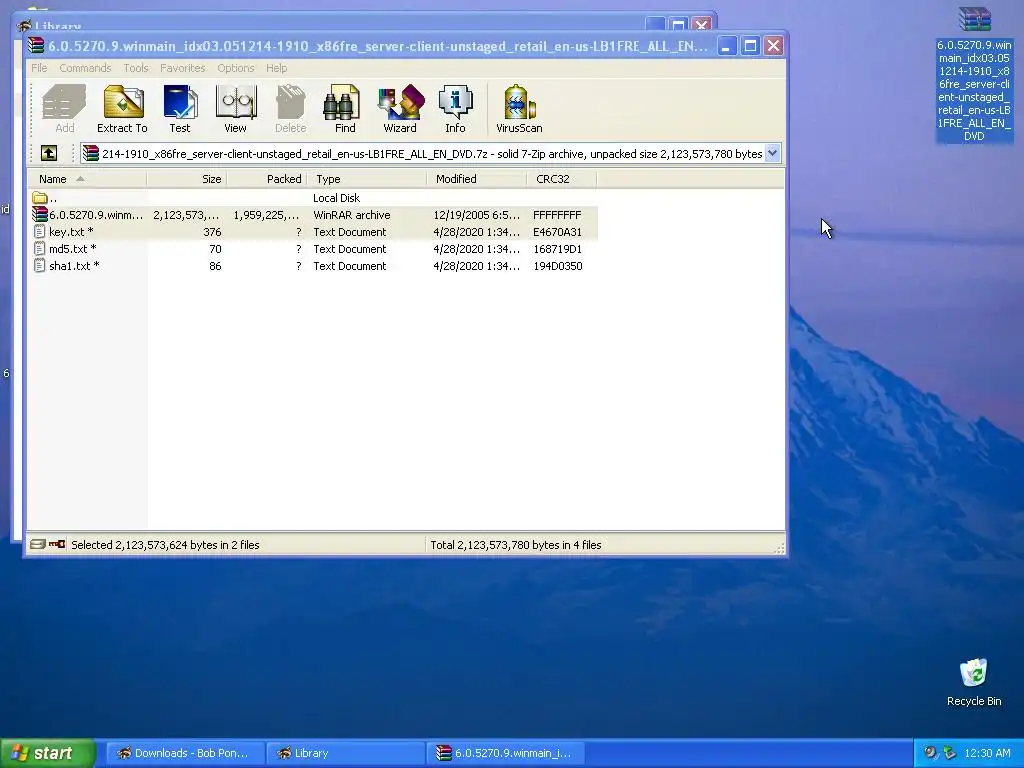The image size is (1024, 768).
Task: Select CRC32 value 168719D1
Action: click(x=557, y=249)
